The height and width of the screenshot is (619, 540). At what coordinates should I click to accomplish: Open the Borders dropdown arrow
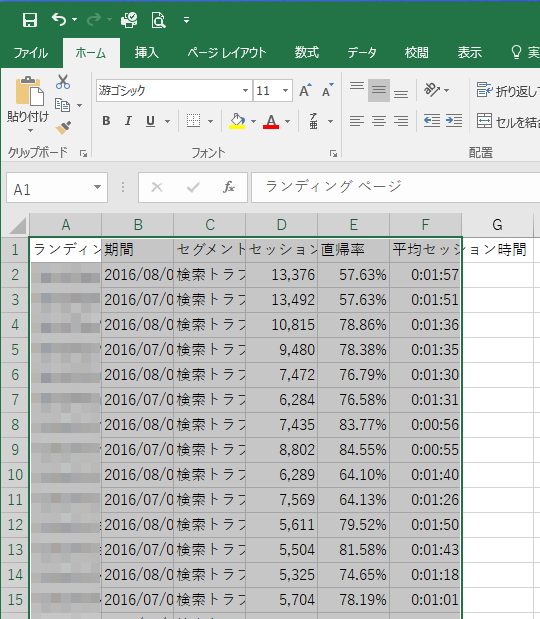point(210,121)
